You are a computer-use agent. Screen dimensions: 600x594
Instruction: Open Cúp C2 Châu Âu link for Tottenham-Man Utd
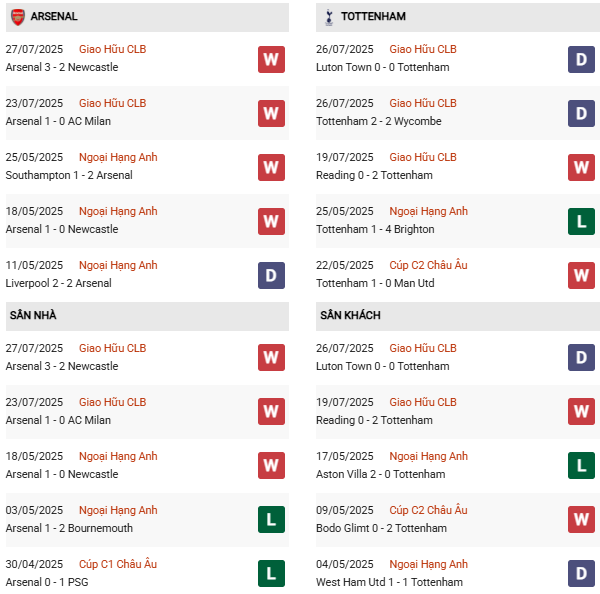[x=428, y=265]
